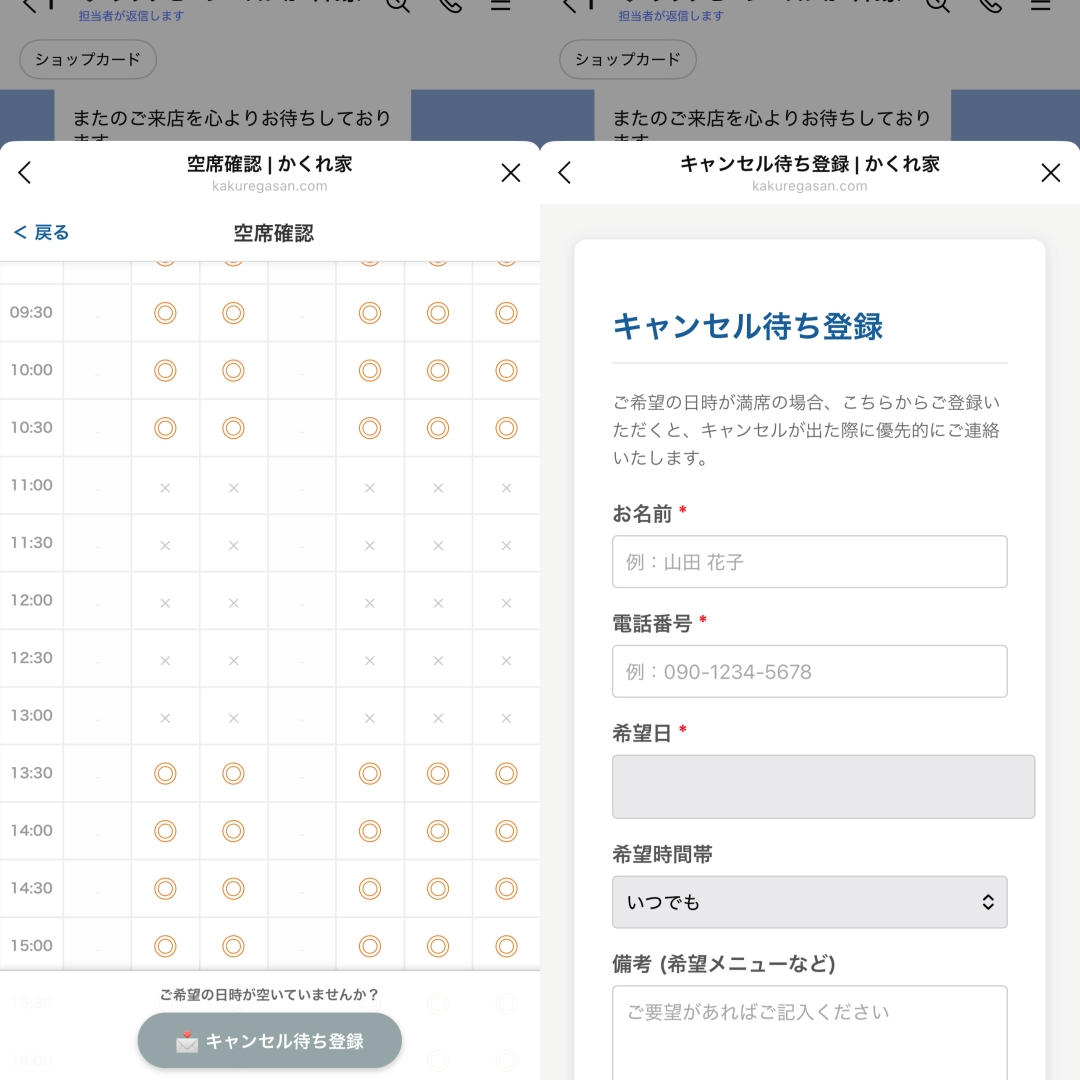Pick the first available circle in the 14:30 row
The width and height of the screenshot is (1080, 1080).
(x=165, y=888)
